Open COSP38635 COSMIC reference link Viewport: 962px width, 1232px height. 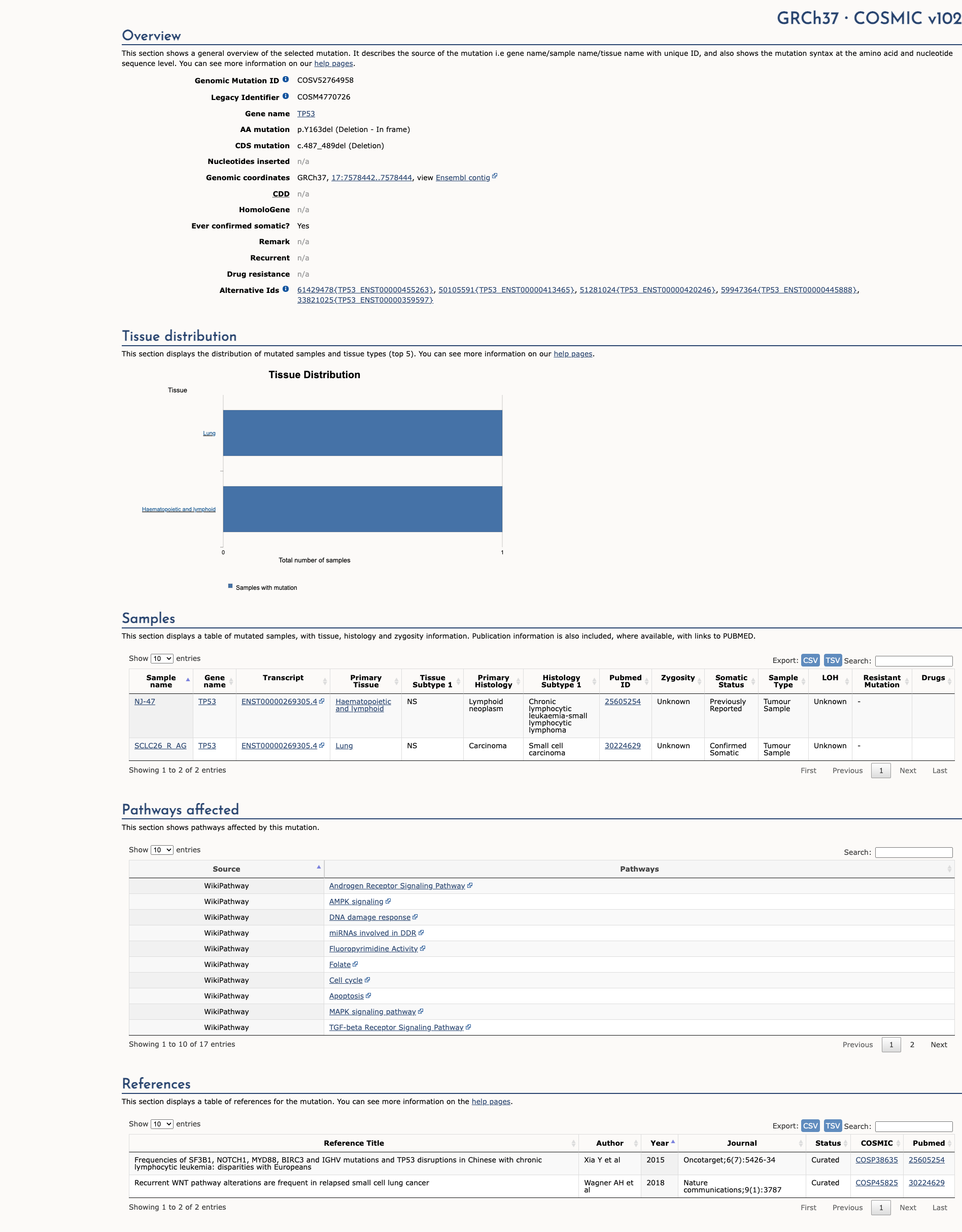tap(876, 1160)
